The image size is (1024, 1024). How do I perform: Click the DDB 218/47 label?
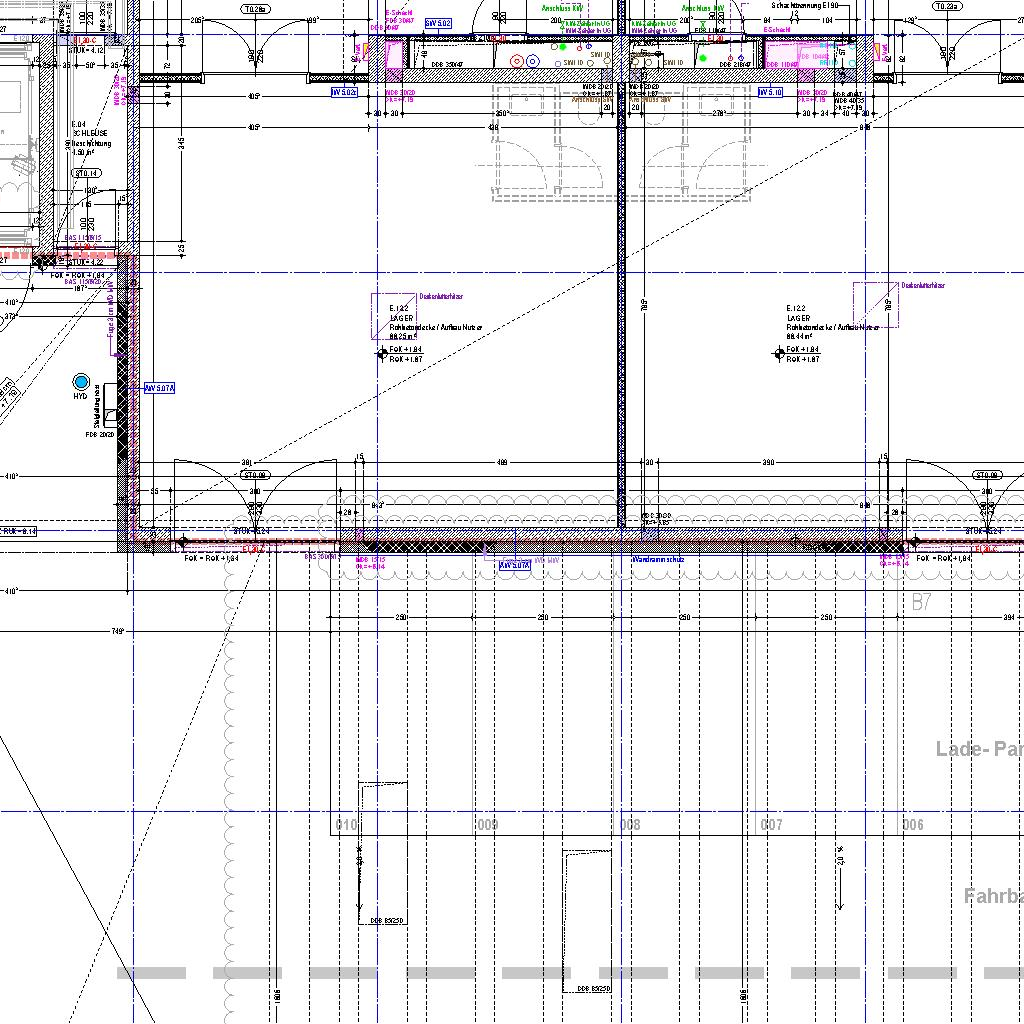tap(735, 65)
